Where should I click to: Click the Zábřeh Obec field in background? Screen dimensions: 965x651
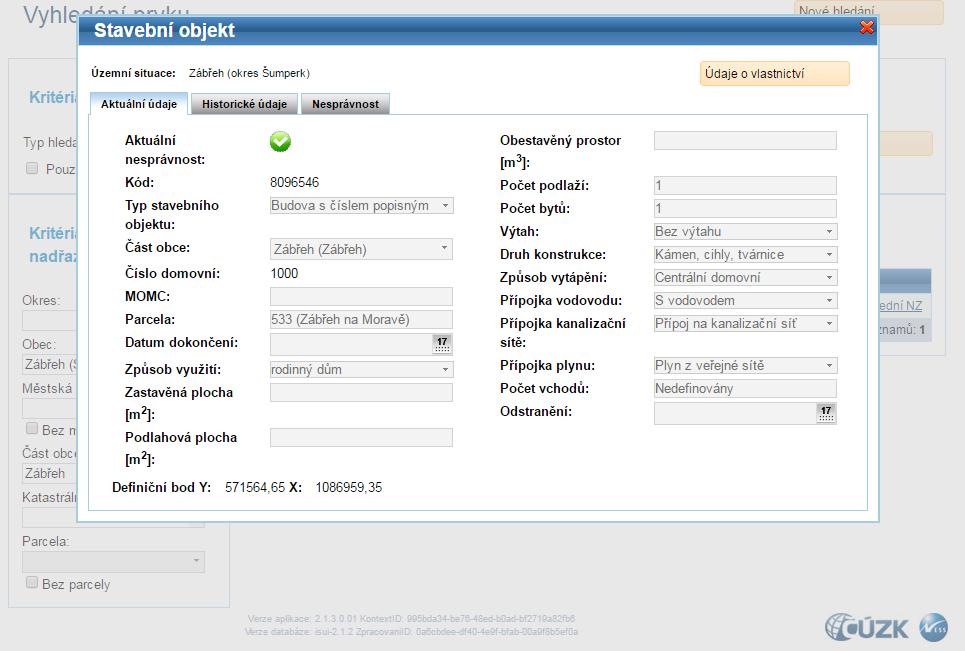(49, 364)
